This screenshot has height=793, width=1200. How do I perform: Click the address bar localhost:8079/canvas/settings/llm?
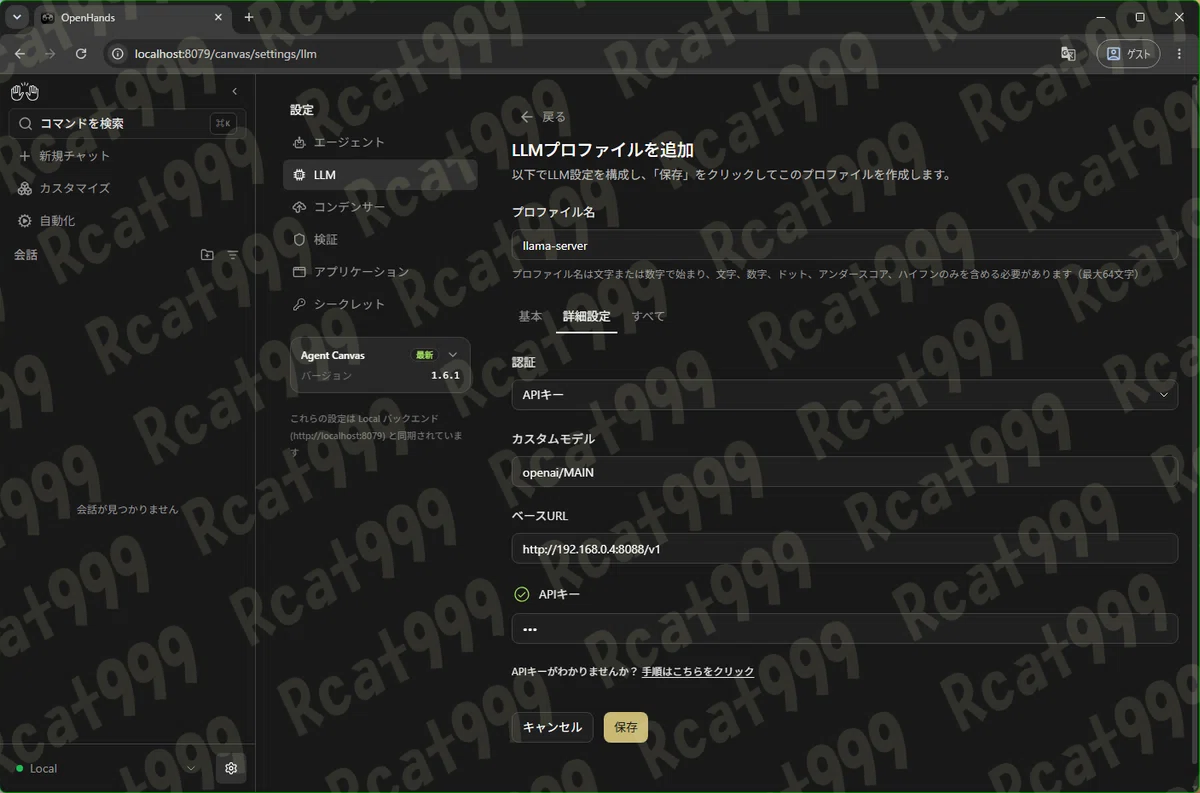pos(225,54)
